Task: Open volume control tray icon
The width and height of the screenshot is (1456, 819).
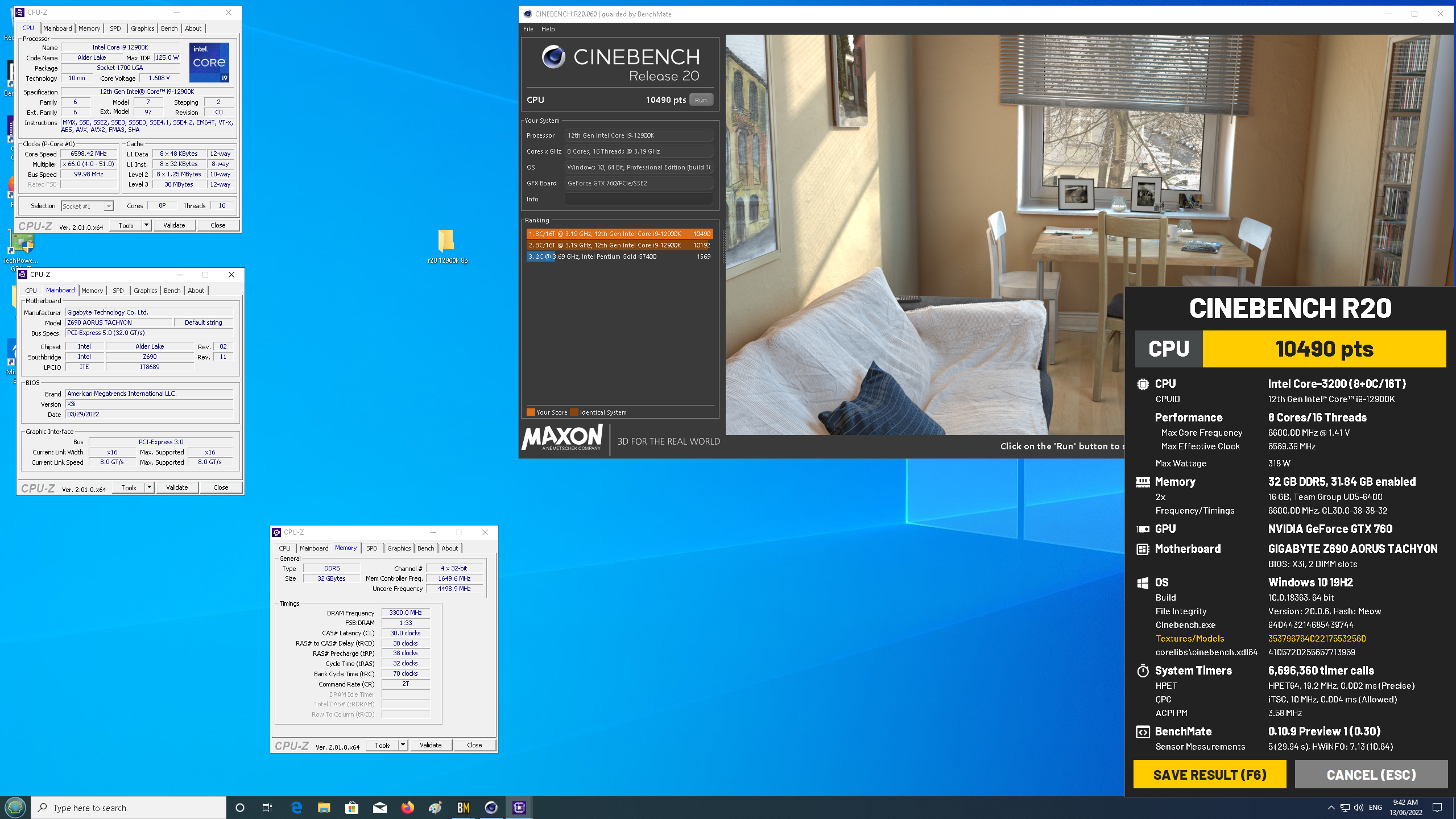Action: (1359, 808)
